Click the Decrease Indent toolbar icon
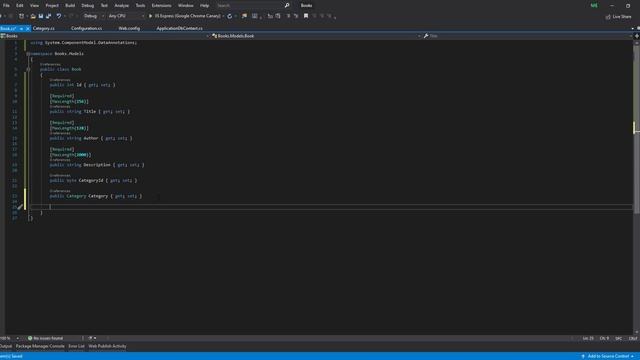The image size is (640, 360). 288,16
